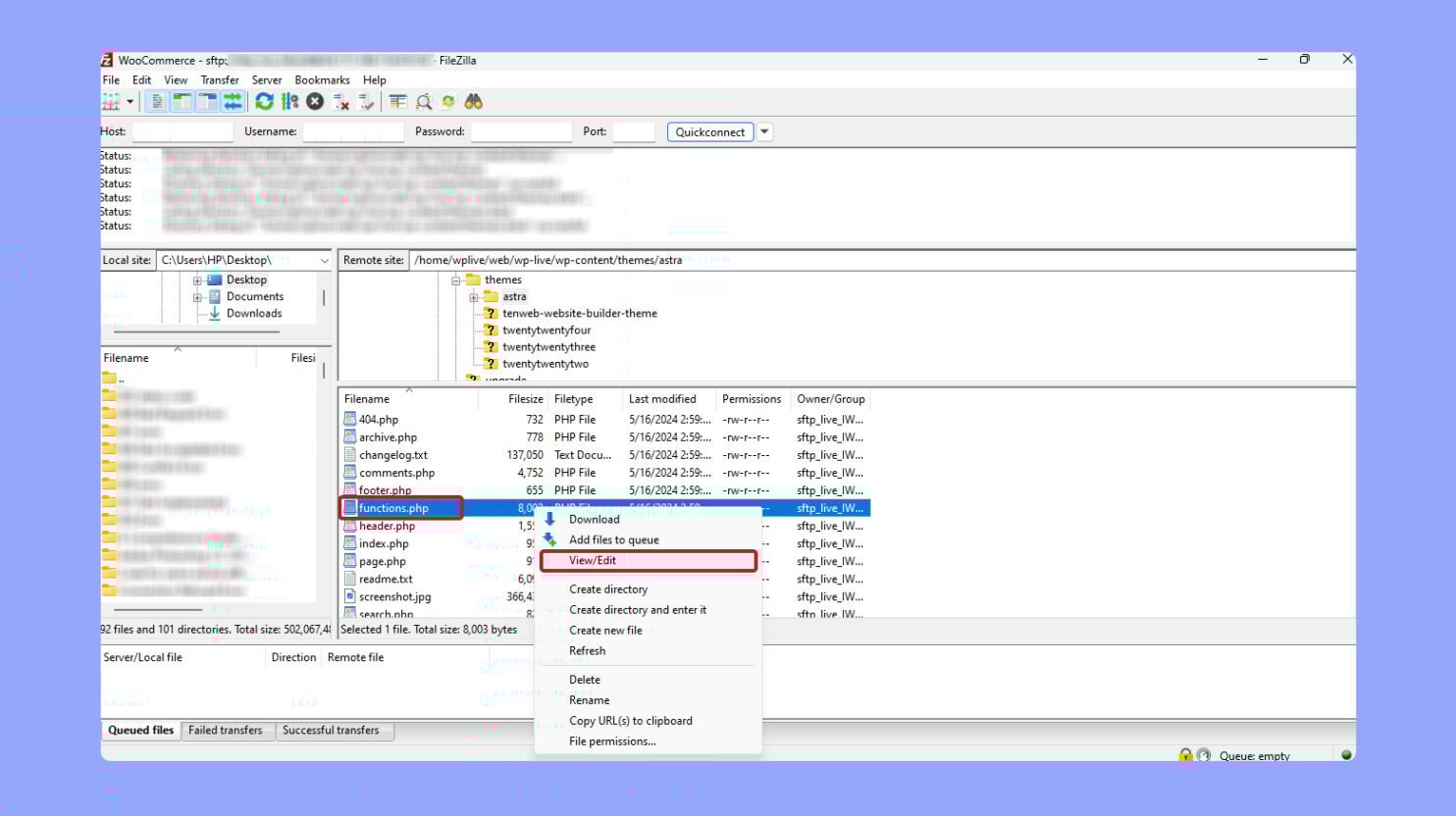
Task: Toggle the transfer queue panel
Action: tap(233, 101)
